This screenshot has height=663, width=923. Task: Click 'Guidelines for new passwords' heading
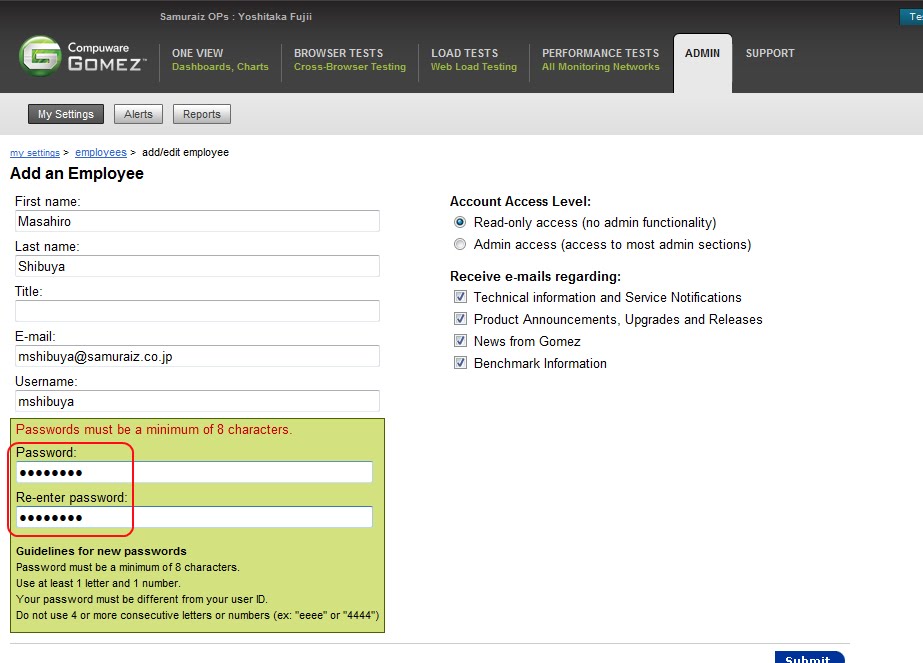101,551
